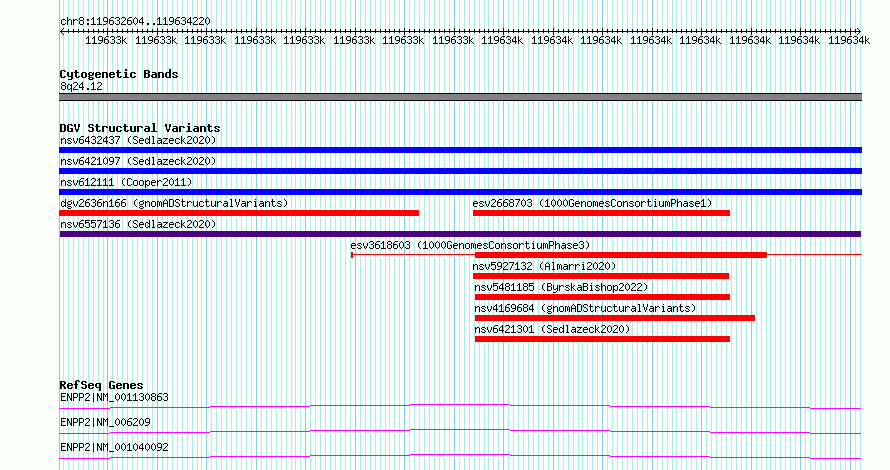Select the nsv6432437 blue variant bar

click(x=460, y=150)
